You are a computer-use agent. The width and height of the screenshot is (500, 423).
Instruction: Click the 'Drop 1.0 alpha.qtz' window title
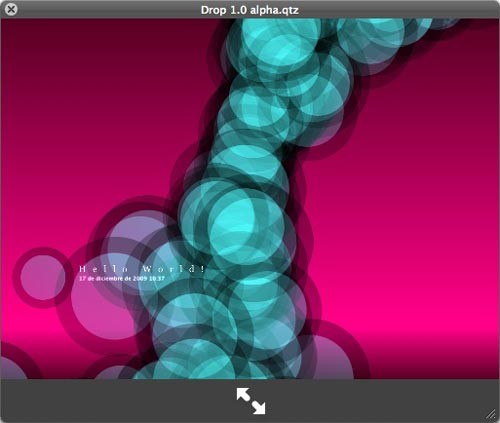coord(250,10)
